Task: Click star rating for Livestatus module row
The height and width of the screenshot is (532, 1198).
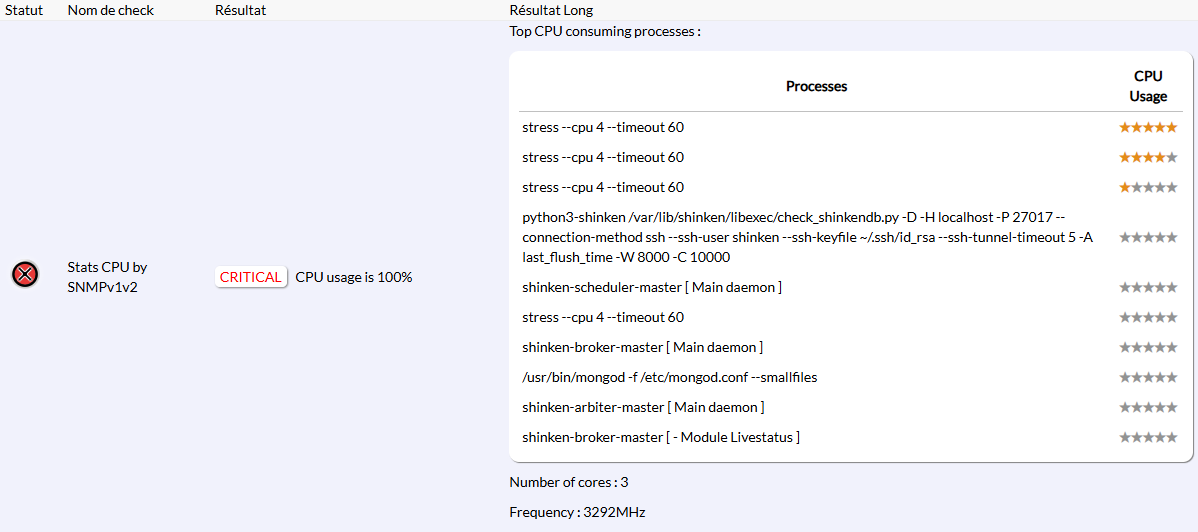Action: [1147, 437]
